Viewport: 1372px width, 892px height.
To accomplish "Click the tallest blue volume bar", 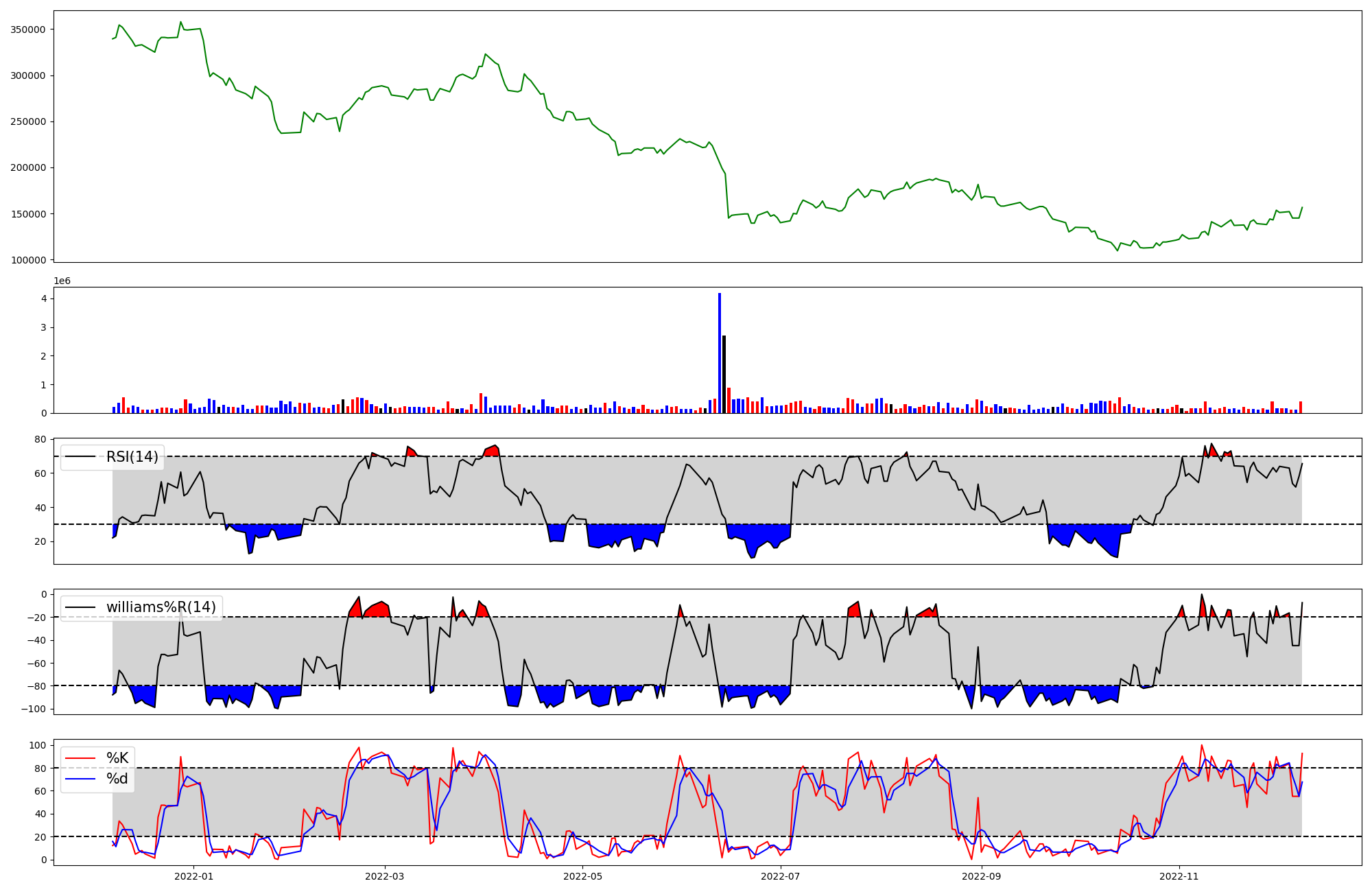I will [x=720, y=353].
